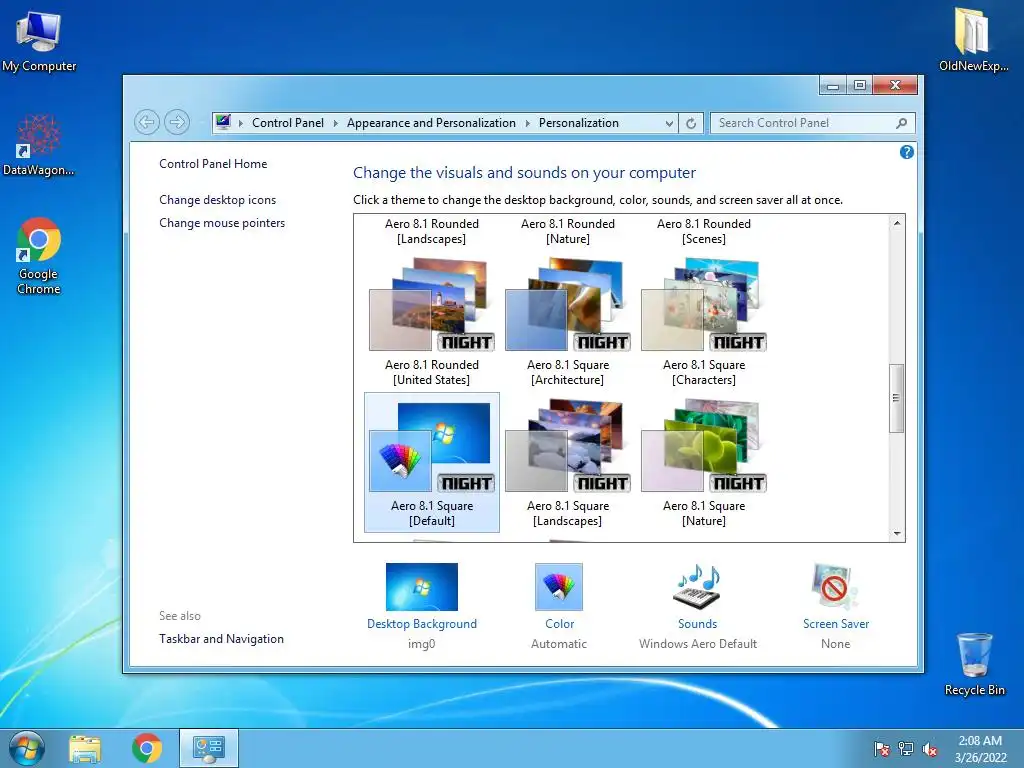The image size is (1024, 768).
Task: Click the Color link text
Action: 560,624
